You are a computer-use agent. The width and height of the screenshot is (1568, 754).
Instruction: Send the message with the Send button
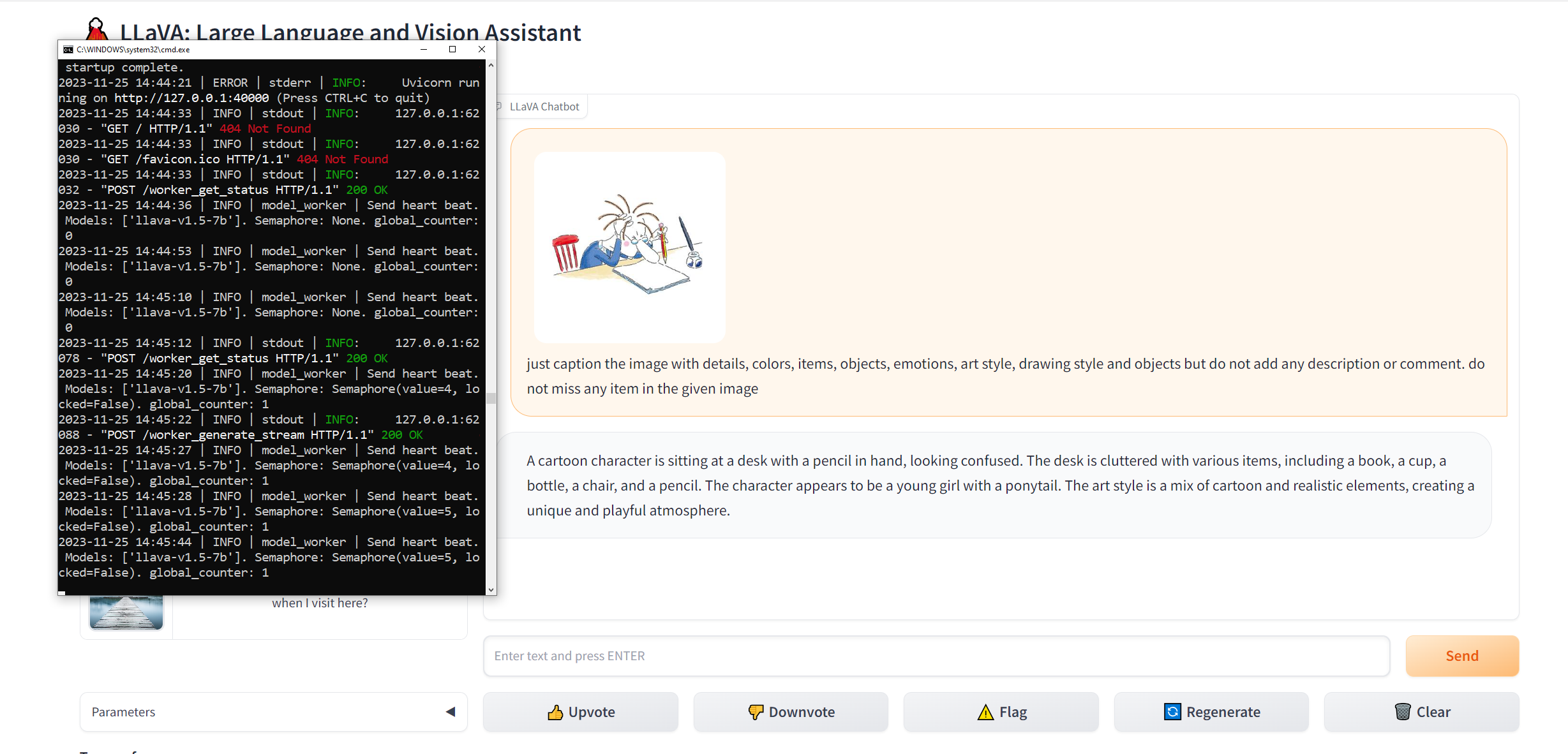1461,655
